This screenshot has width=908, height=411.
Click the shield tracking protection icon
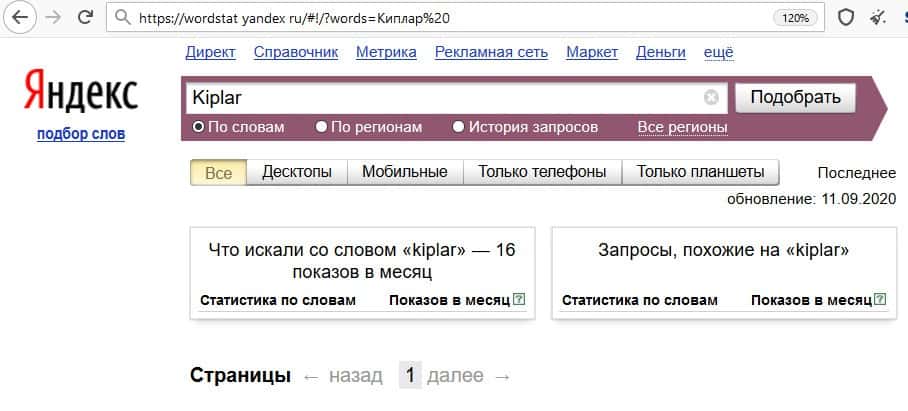(846, 18)
